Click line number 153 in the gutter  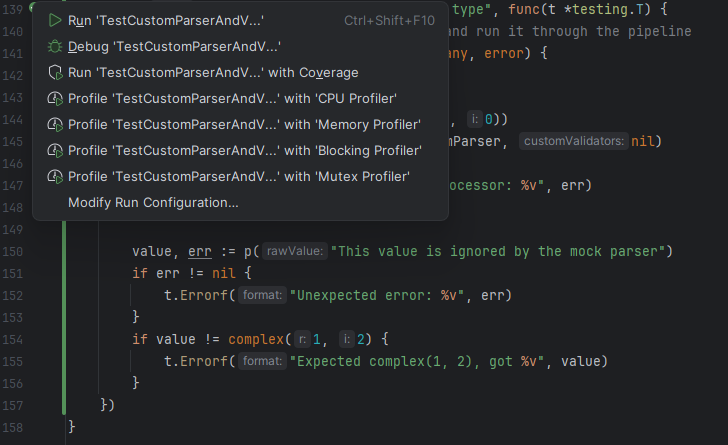(16, 317)
